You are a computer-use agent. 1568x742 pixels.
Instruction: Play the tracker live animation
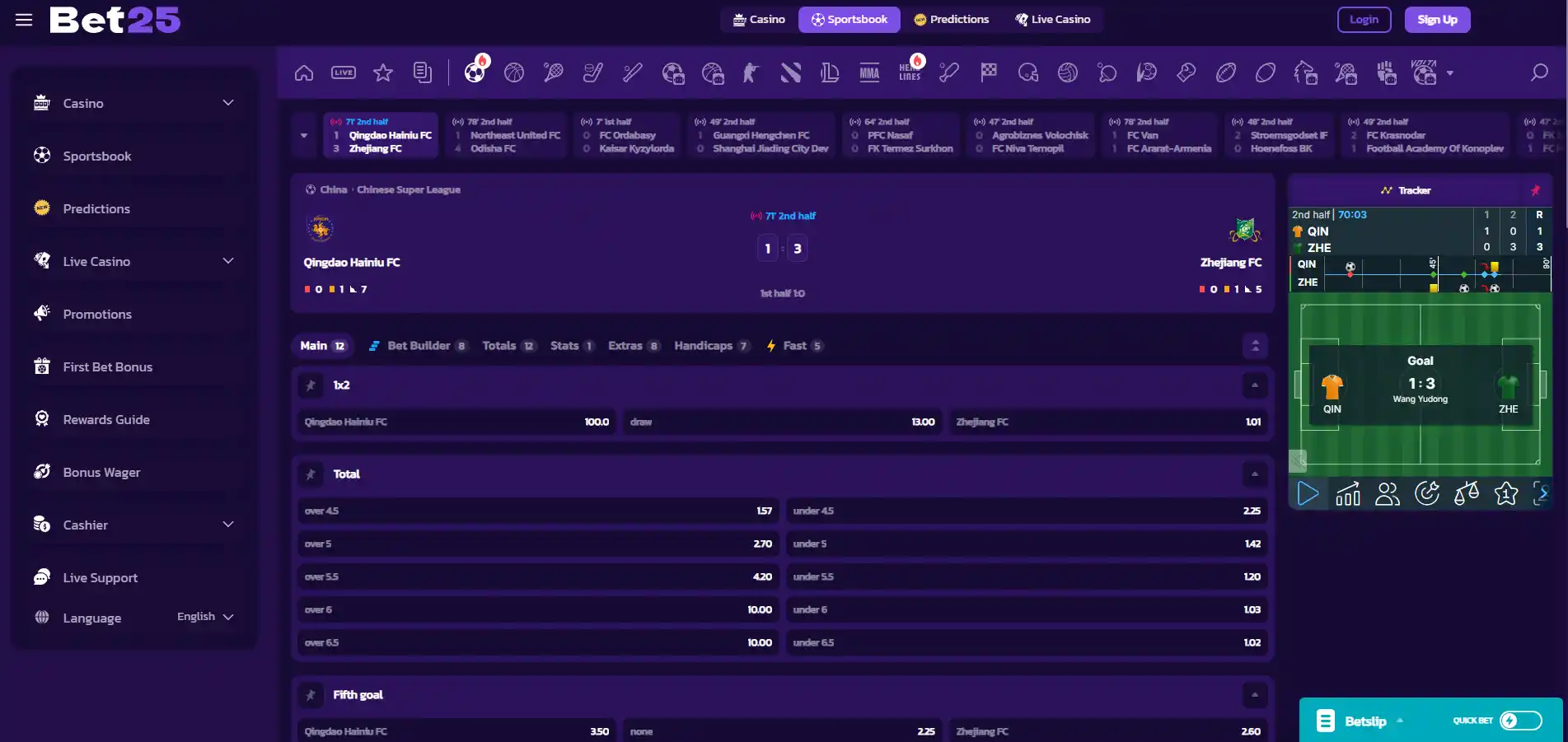(1308, 493)
